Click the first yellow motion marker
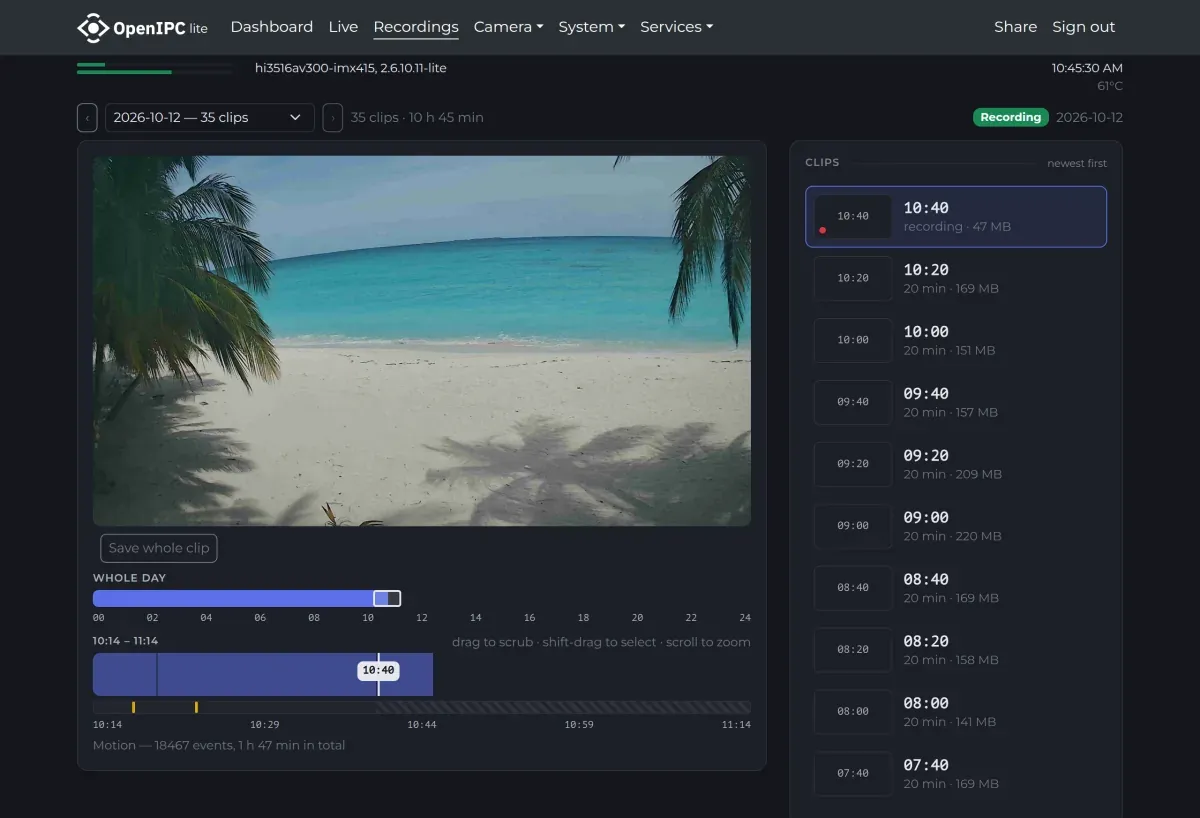This screenshot has height=818, width=1200. coord(133,707)
